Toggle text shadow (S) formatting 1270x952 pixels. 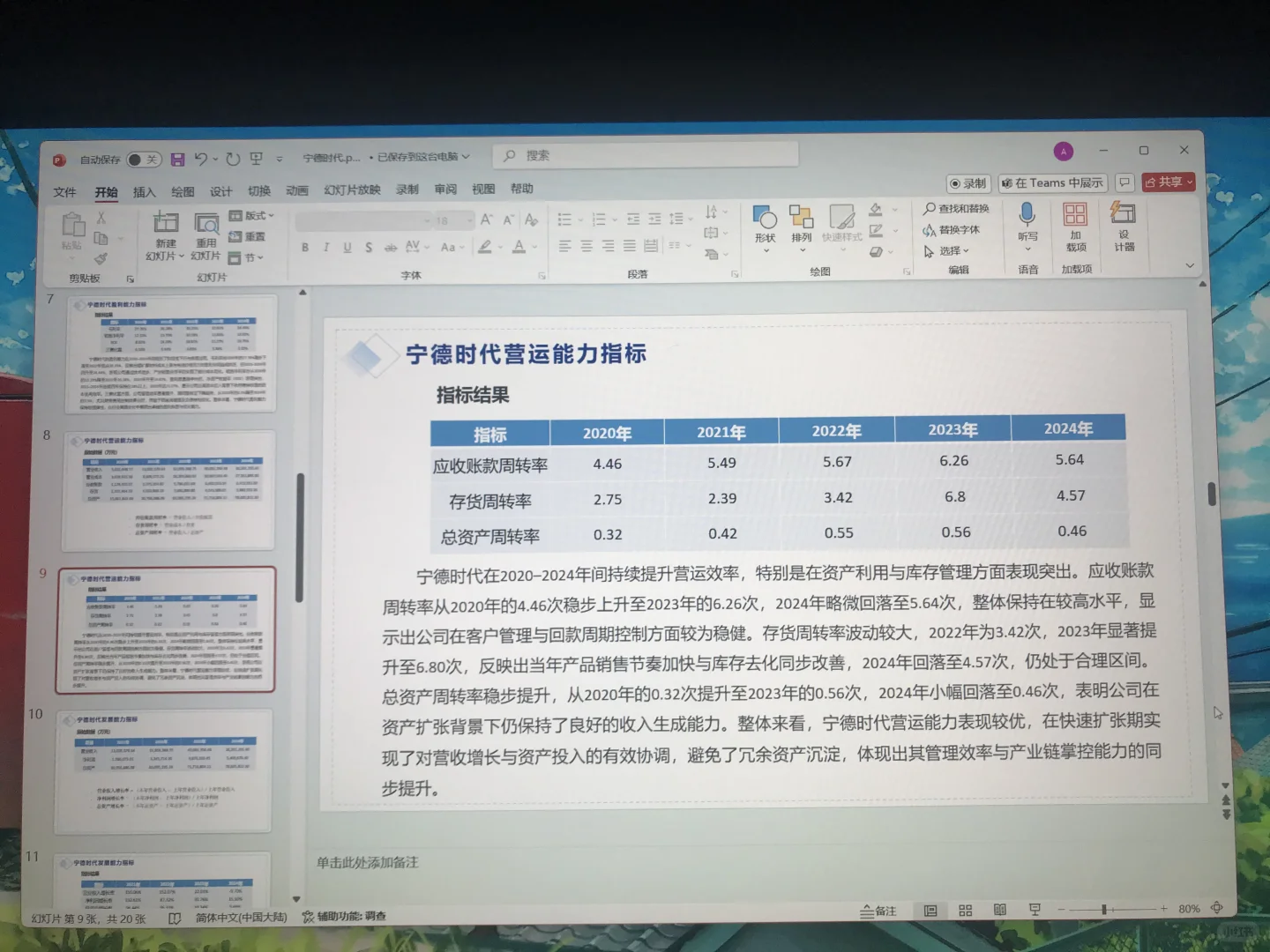click(369, 248)
